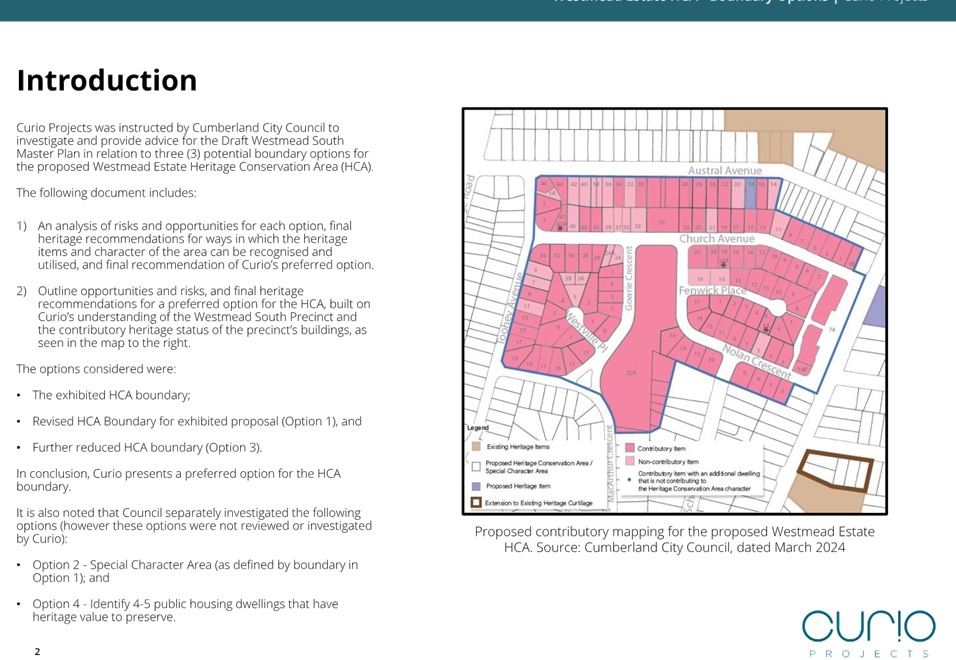Click the "Non-contributory Item" legend label

(x=668, y=462)
